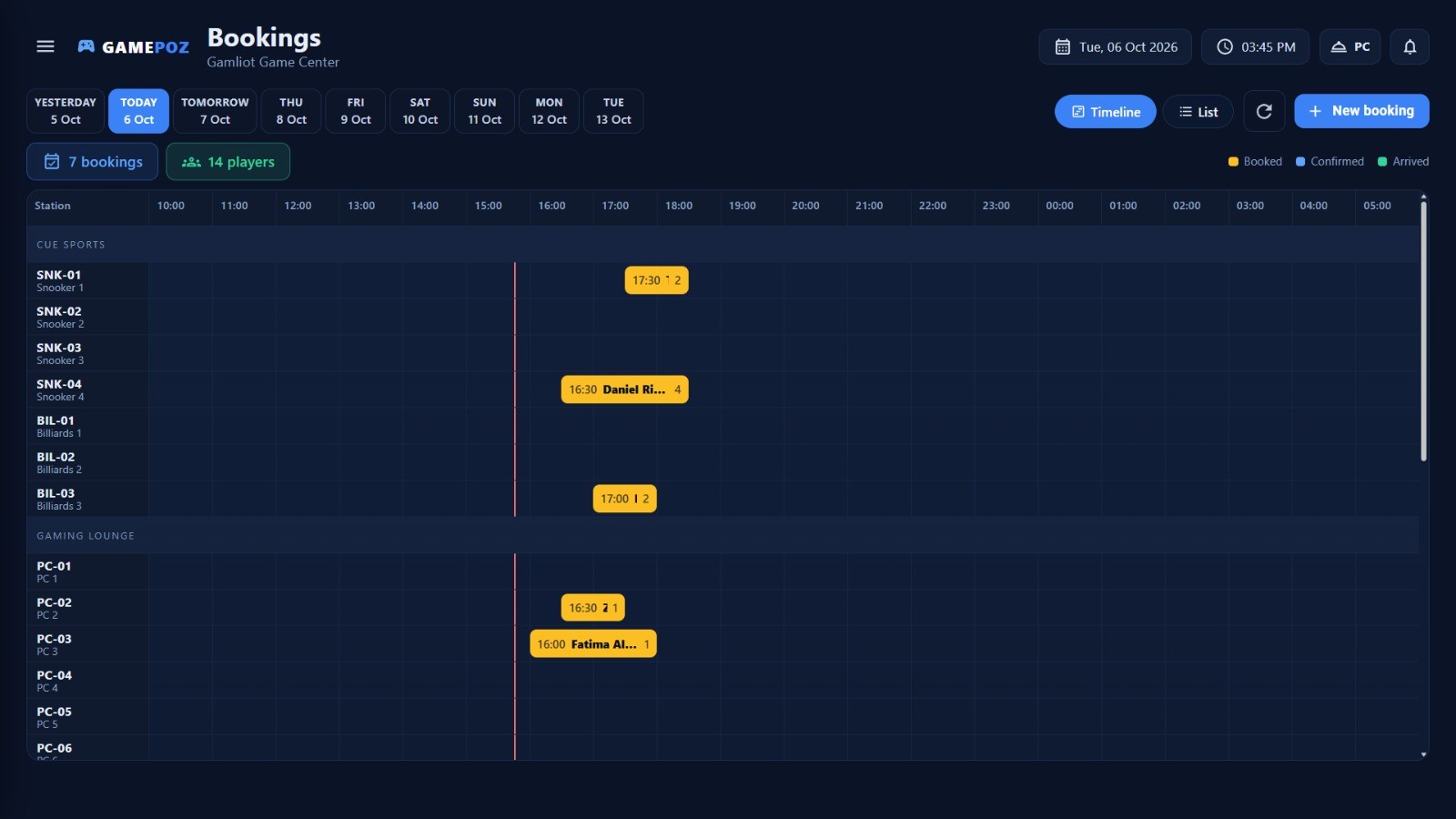Click the Cue Sports group header
1456x819 pixels.
coord(723,245)
